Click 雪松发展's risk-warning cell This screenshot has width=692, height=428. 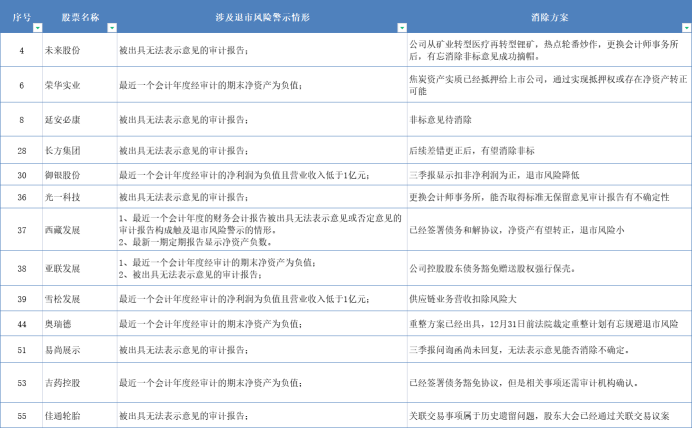click(262, 299)
